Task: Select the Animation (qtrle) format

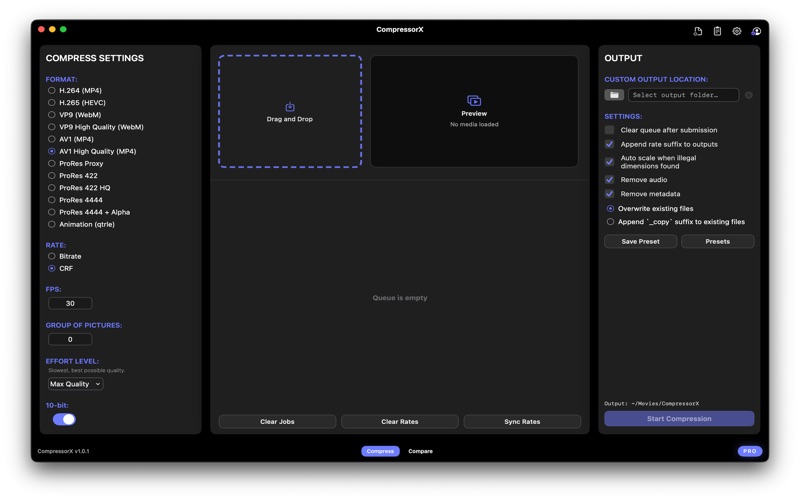Action: click(x=81, y=224)
